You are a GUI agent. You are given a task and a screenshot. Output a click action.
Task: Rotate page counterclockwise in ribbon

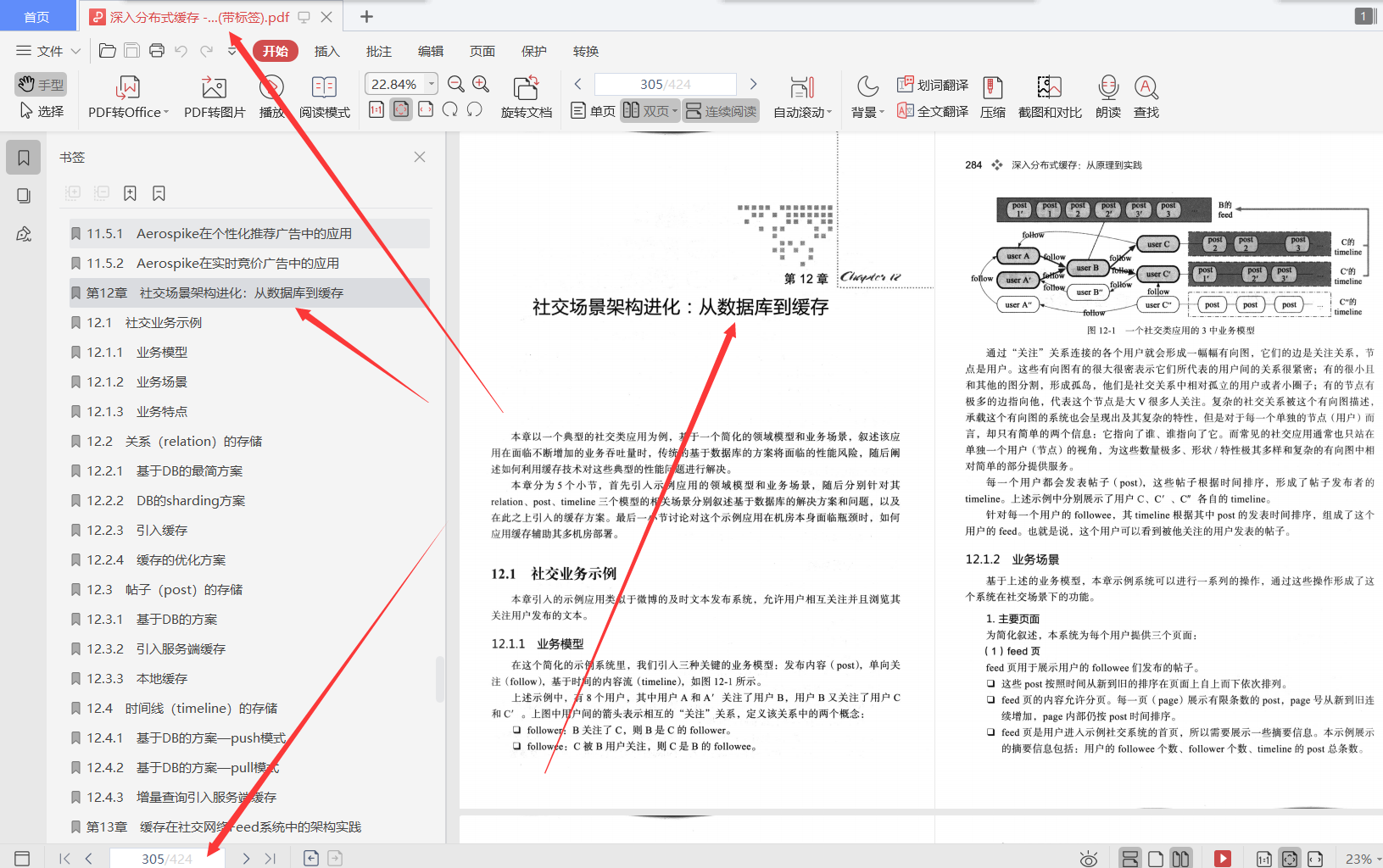(475, 109)
